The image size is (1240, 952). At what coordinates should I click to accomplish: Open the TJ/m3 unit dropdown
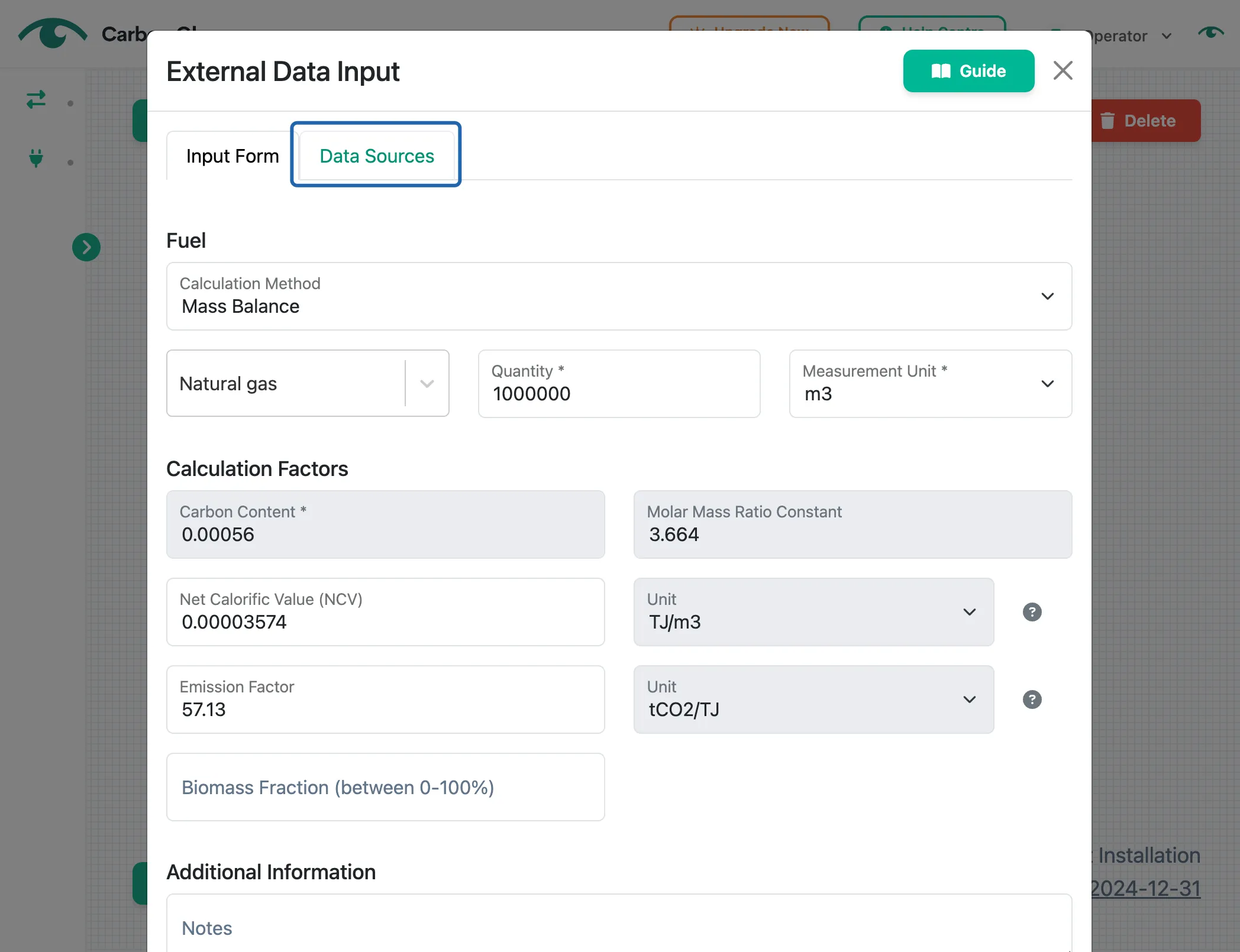813,611
